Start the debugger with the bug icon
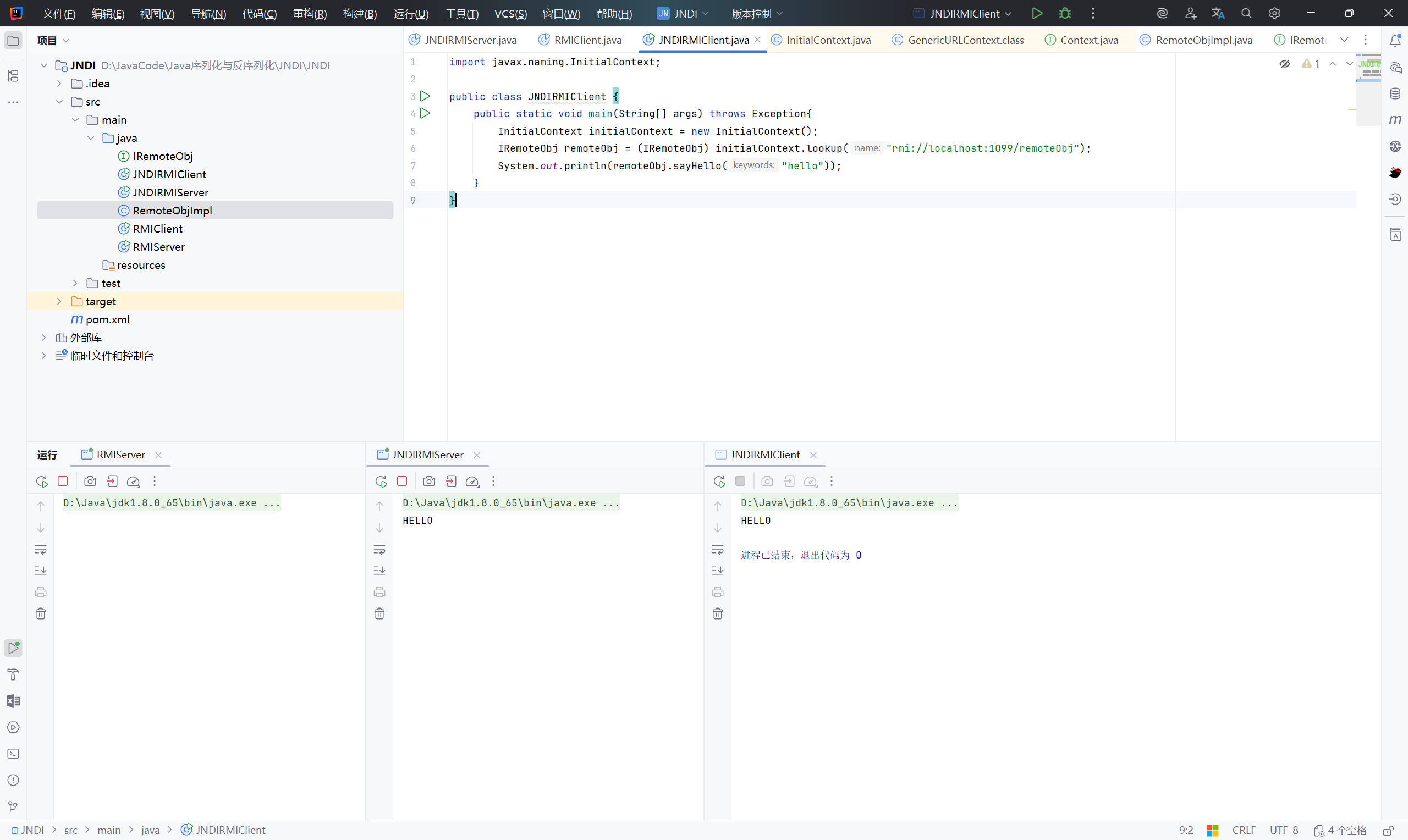The image size is (1408, 840). [1065, 14]
